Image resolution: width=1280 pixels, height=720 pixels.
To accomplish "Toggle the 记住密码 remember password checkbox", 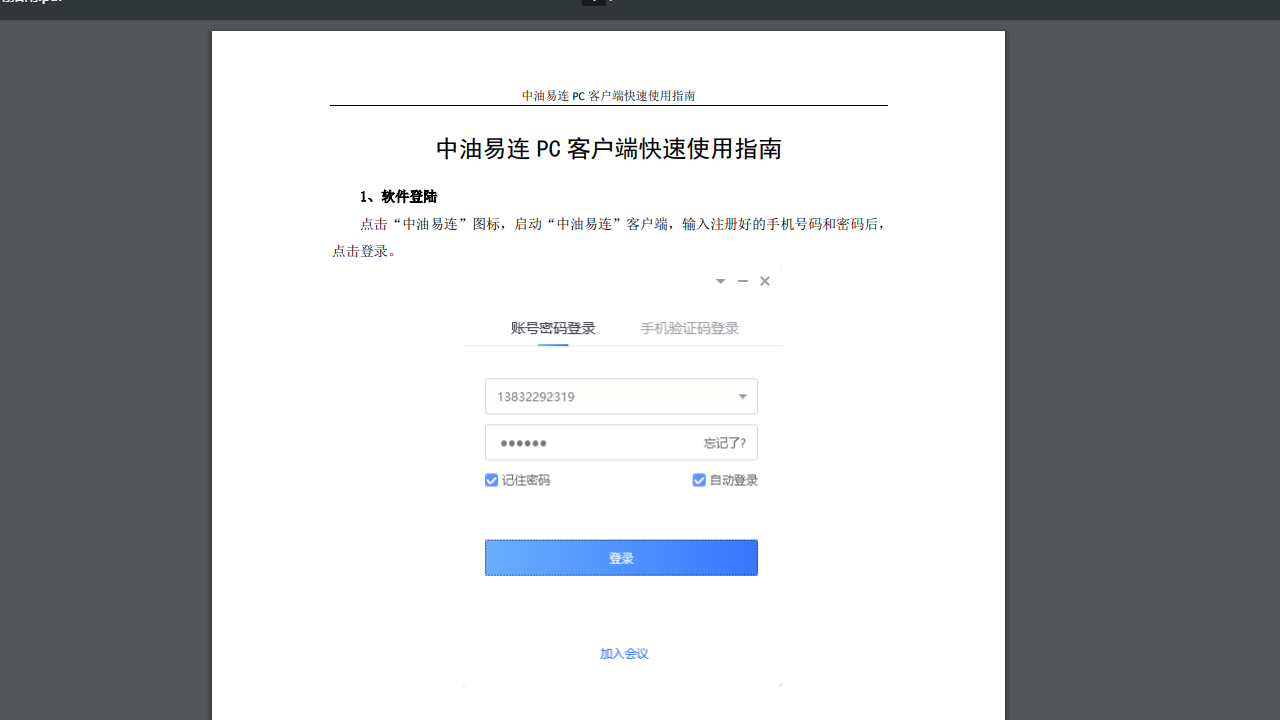I will (x=491, y=480).
